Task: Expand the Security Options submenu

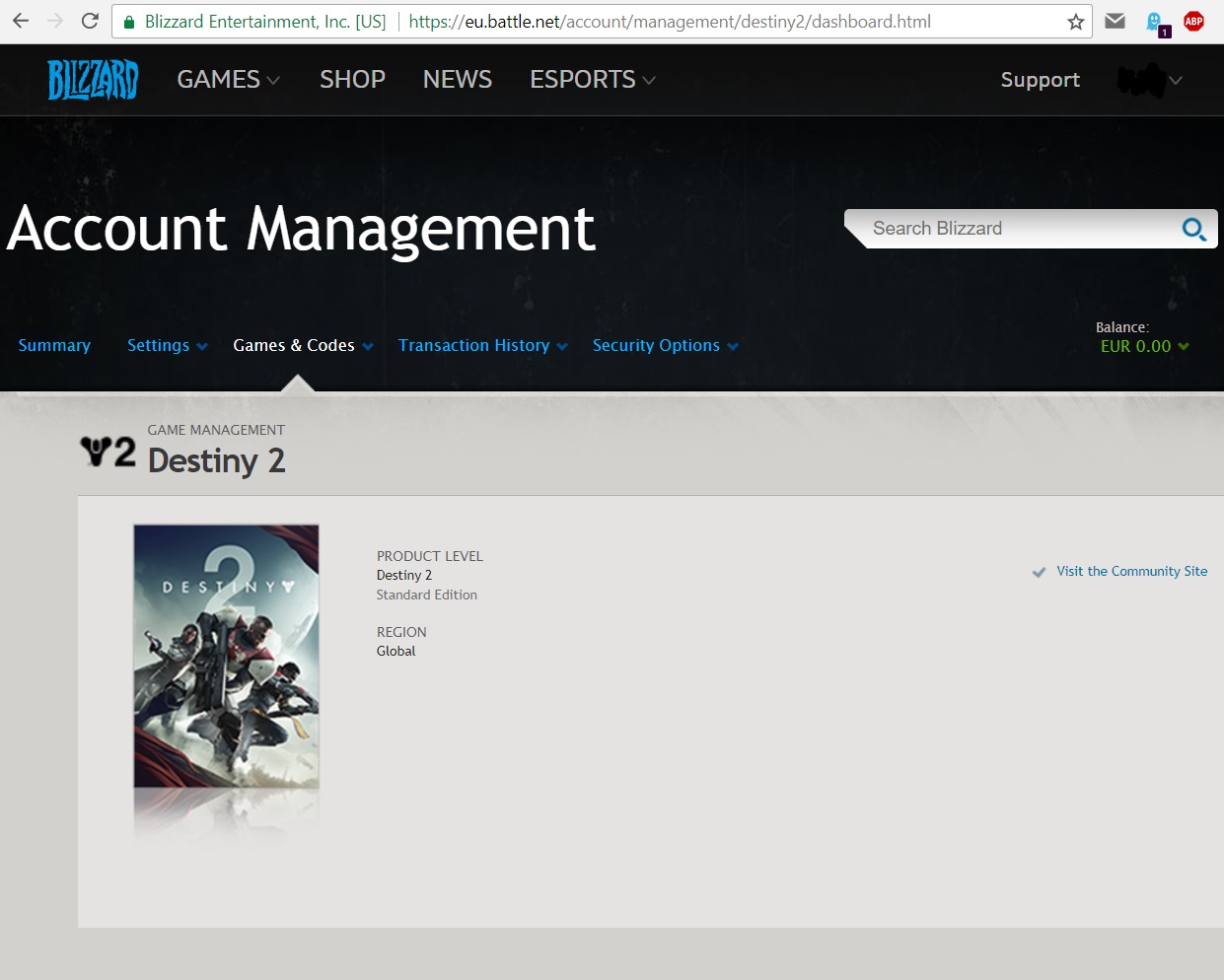Action: click(x=733, y=346)
